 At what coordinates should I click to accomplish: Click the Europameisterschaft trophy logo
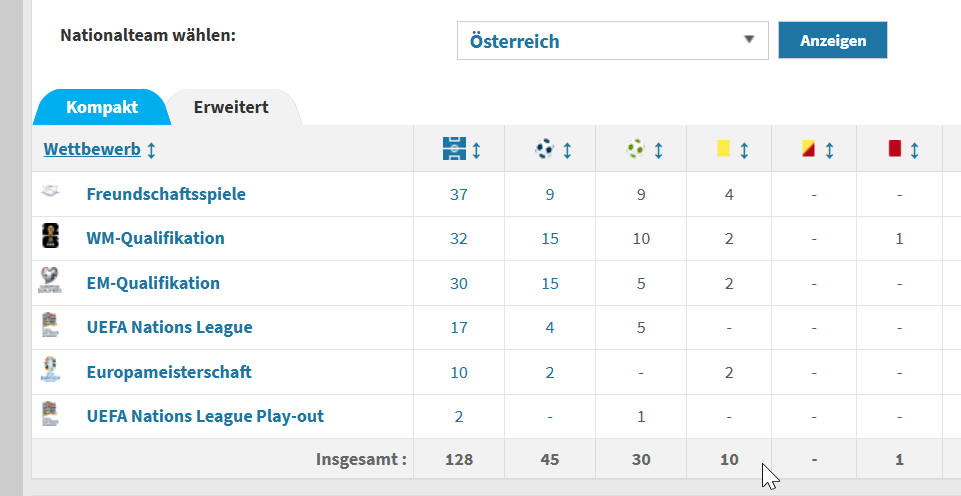(50, 371)
